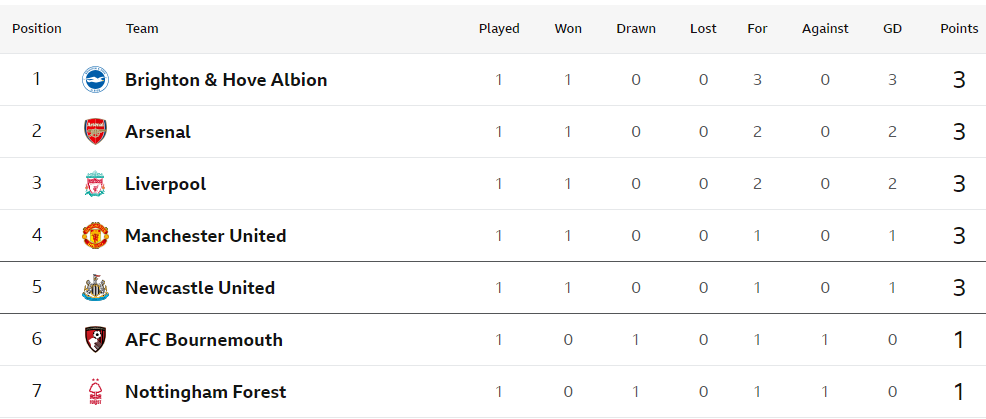Click the GD column header
Screen dimensions: 986x419
892,28
